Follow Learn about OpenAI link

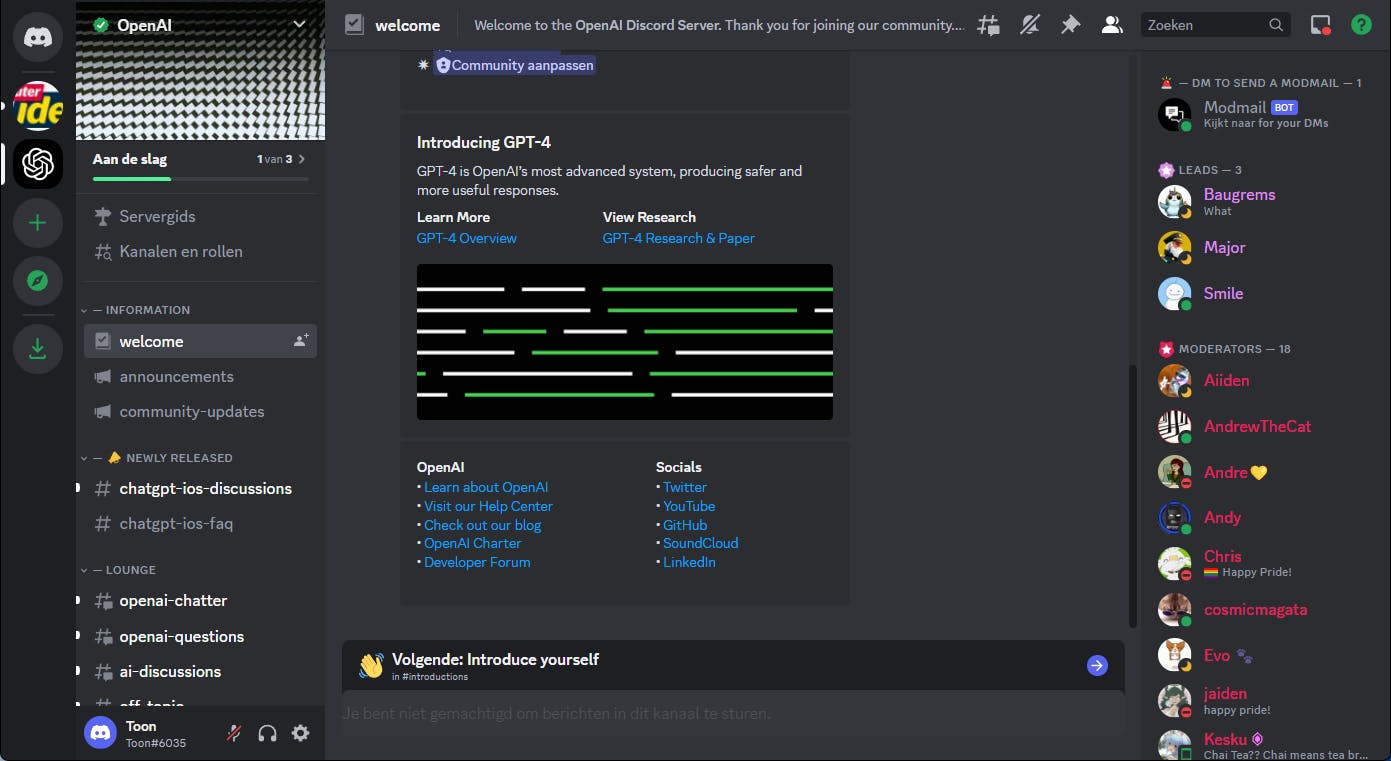point(486,487)
